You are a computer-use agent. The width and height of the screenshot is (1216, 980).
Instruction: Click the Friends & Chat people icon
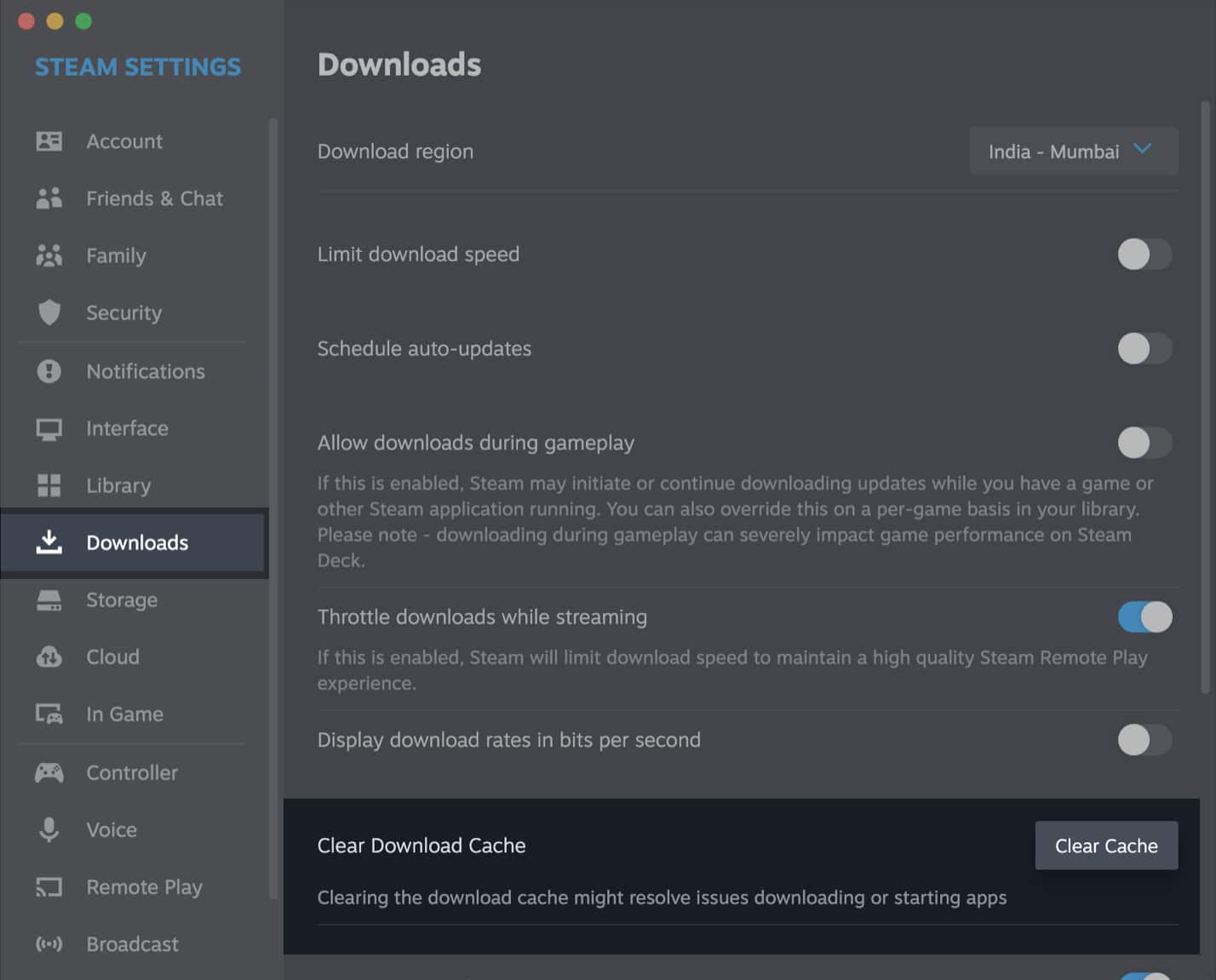49,198
